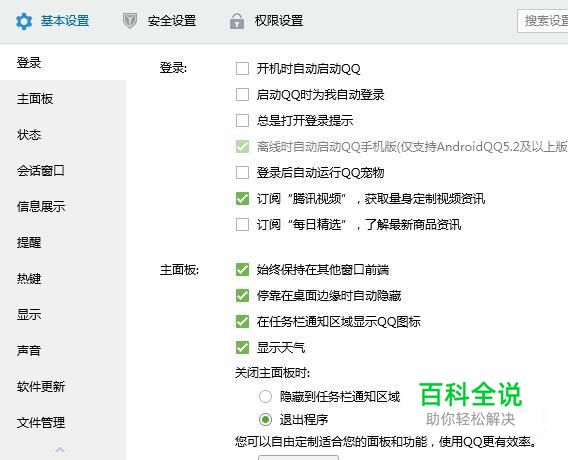Open the 基本设置 tab label
The image size is (568, 460).
point(65,21)
